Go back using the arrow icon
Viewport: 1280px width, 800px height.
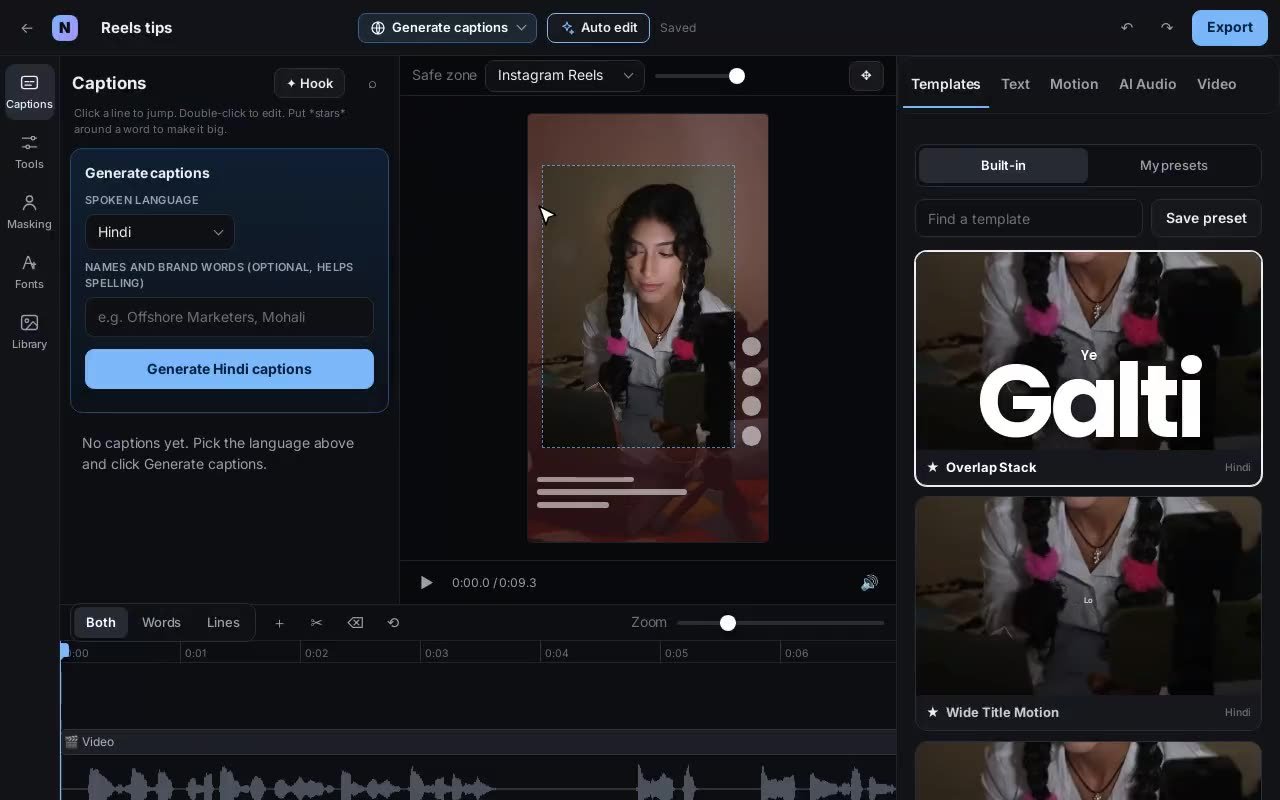pyautogui.click(x=27, y=28)
